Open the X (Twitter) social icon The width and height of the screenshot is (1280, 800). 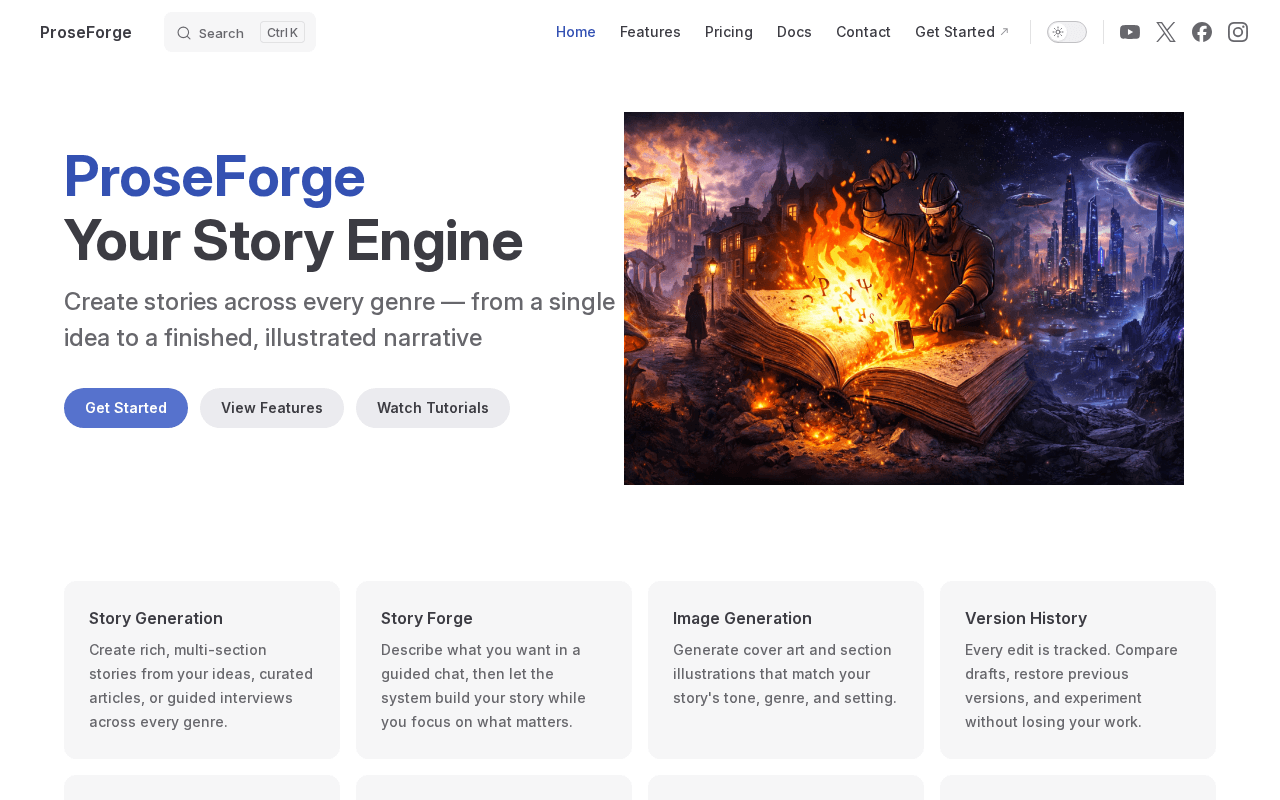pos(1166,32)
